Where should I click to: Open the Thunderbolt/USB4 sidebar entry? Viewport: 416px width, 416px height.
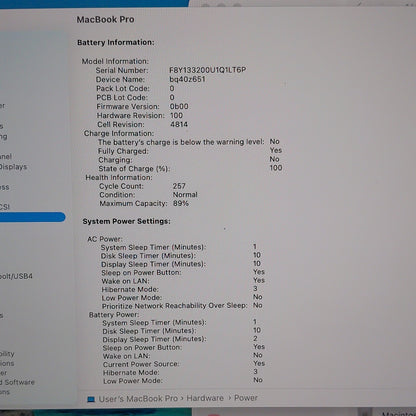(x=16, y=276)
